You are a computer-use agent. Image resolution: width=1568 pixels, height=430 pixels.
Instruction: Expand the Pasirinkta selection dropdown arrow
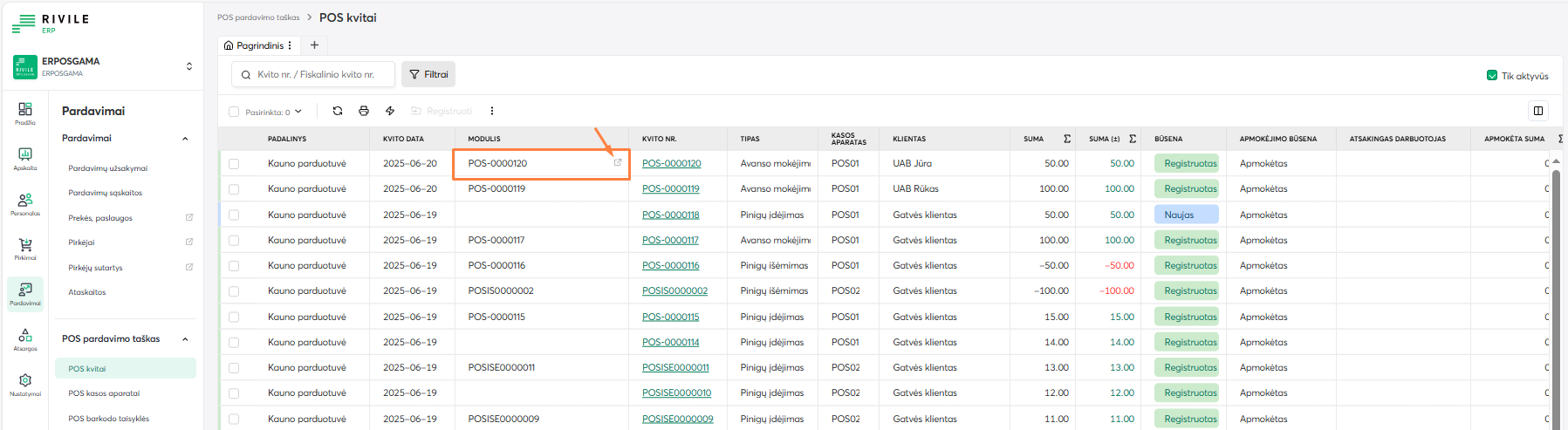click(298, 112)
